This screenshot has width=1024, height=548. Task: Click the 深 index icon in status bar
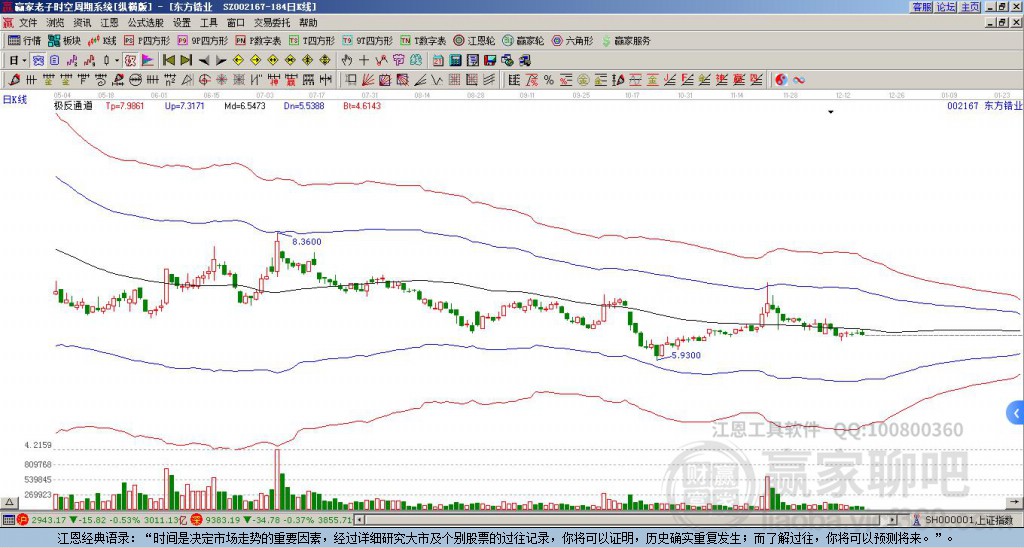195,520
